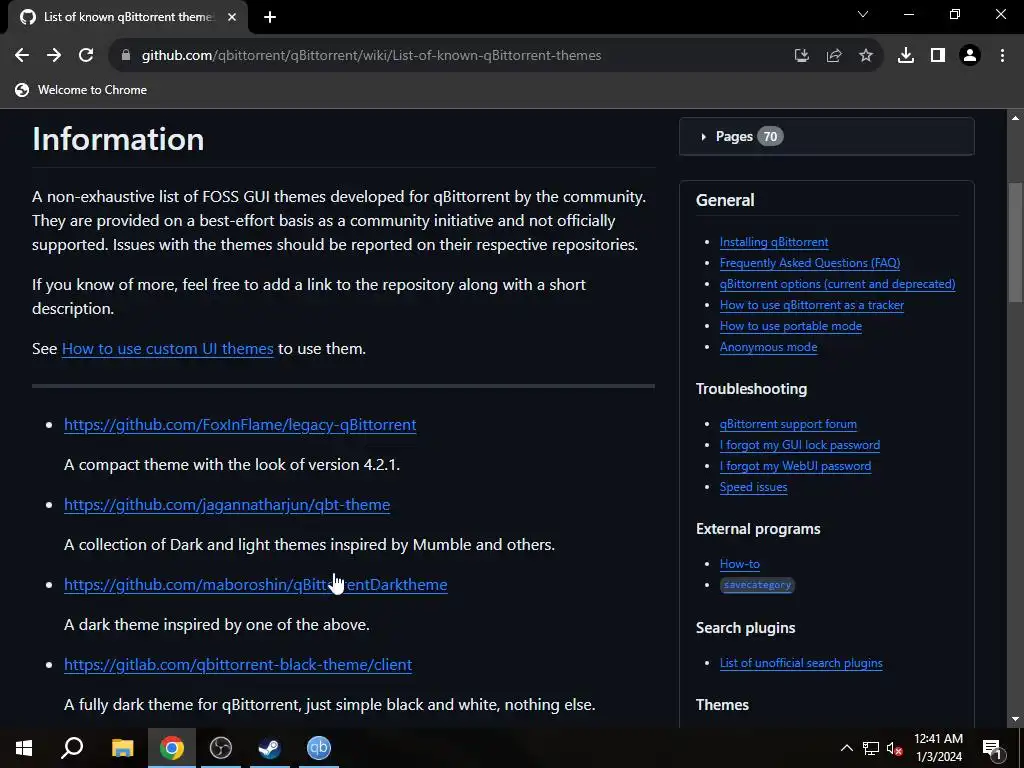The image size is (1024, 768).
Task: Open Frequently Asked Questions (FAQ) link
Action: (x=810, y=263)
